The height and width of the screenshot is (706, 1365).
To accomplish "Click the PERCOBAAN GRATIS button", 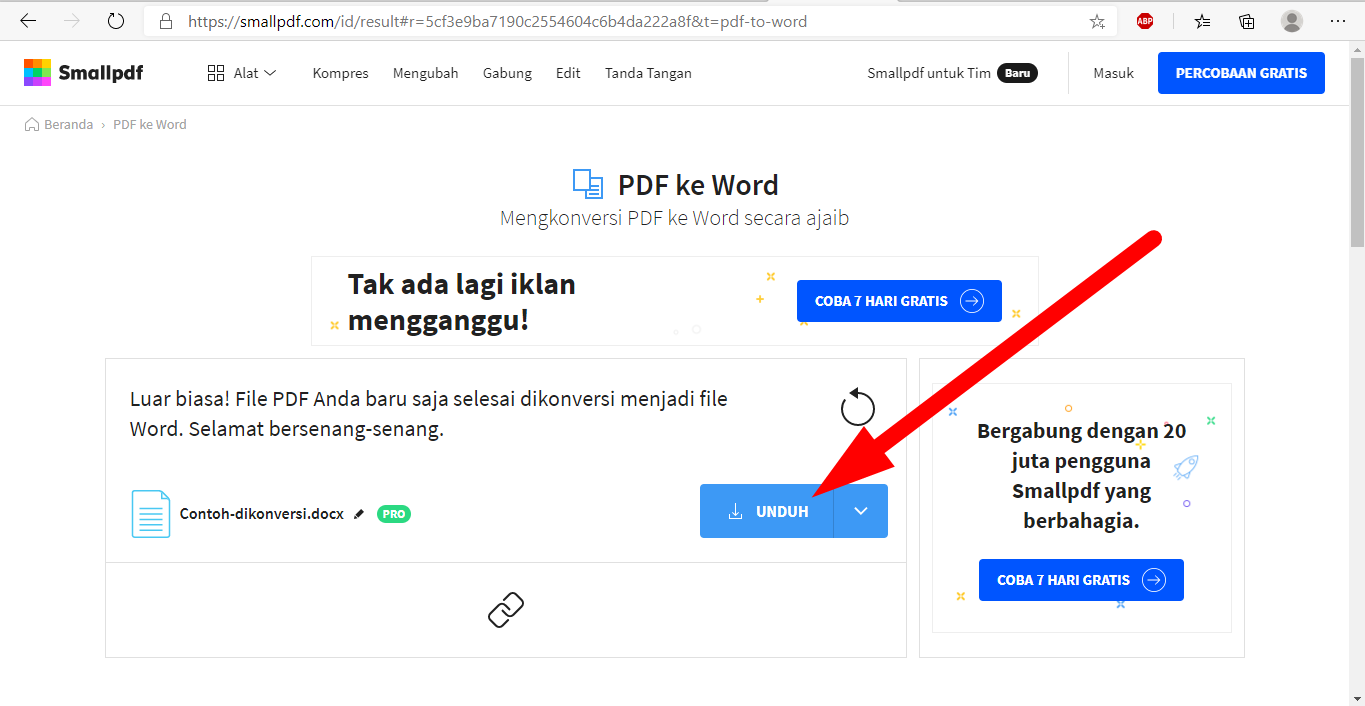I will [1241, 73].
